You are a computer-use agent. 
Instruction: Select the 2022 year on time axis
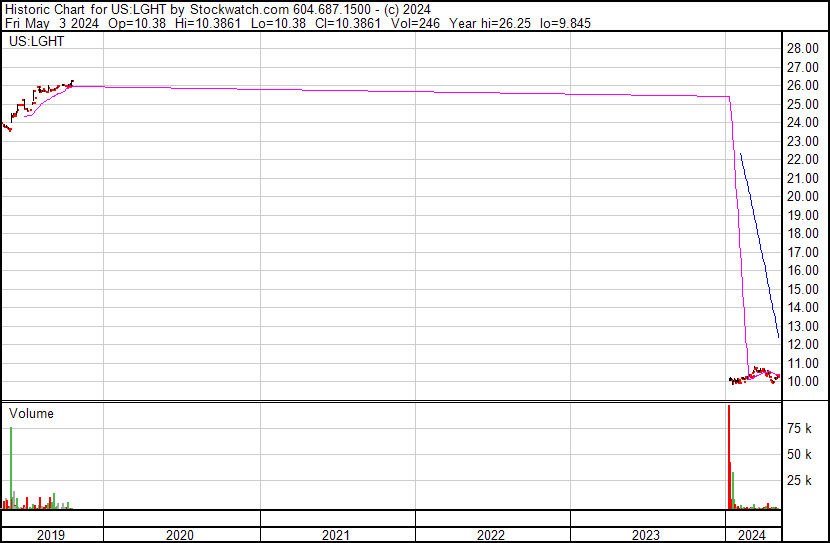491,535
